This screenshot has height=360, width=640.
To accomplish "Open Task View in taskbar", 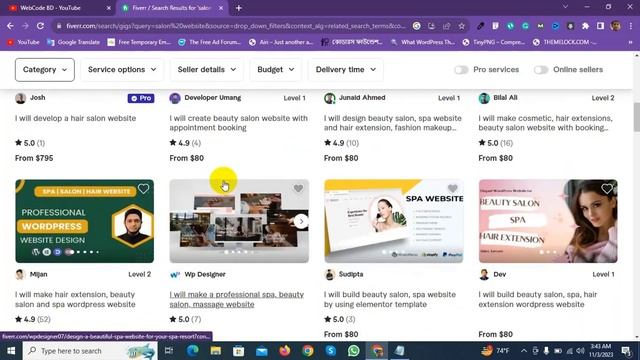I will pyautogui.click(x=169, y=351).
